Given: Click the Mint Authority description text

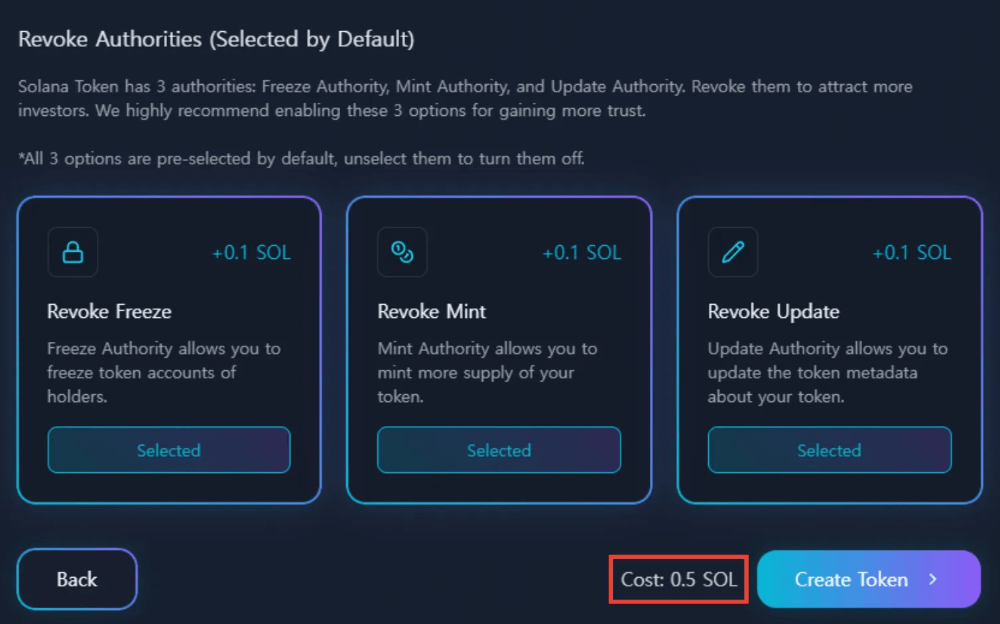Looking at the screenshot, I should point(487,372).
